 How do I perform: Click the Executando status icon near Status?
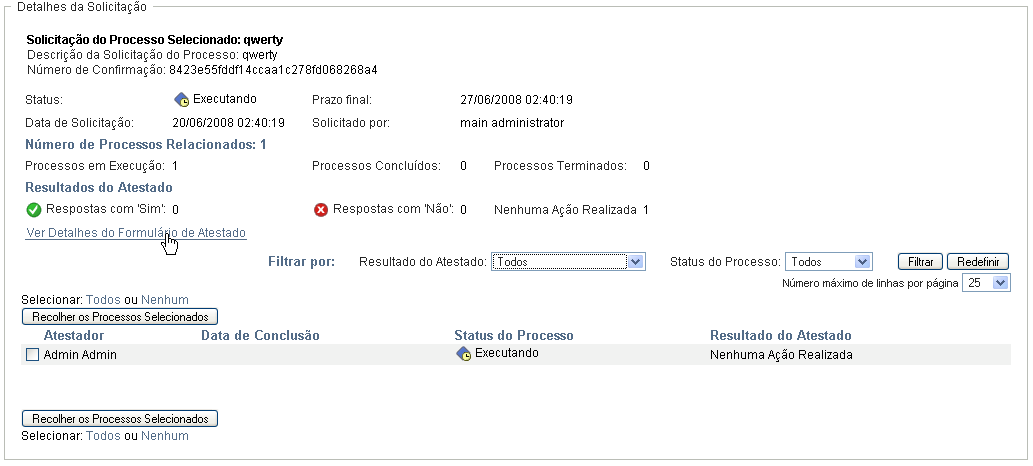point(182,99)
